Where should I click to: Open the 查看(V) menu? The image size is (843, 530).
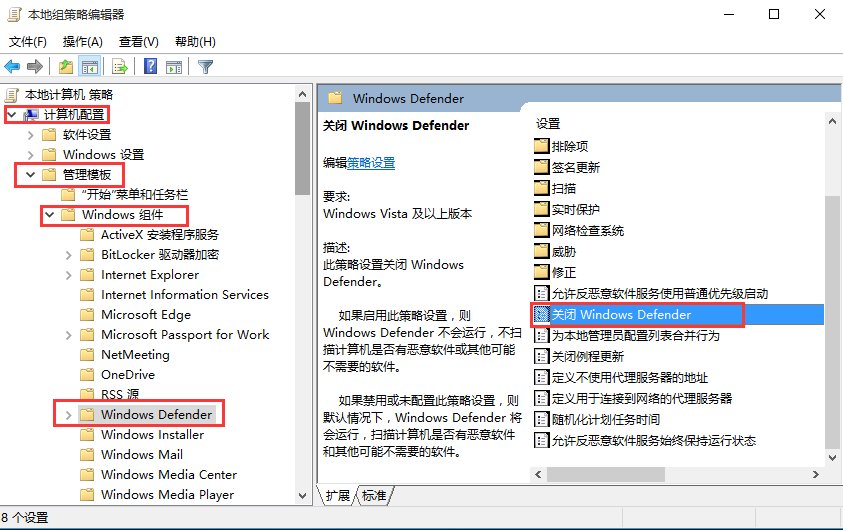click(138, 42)
